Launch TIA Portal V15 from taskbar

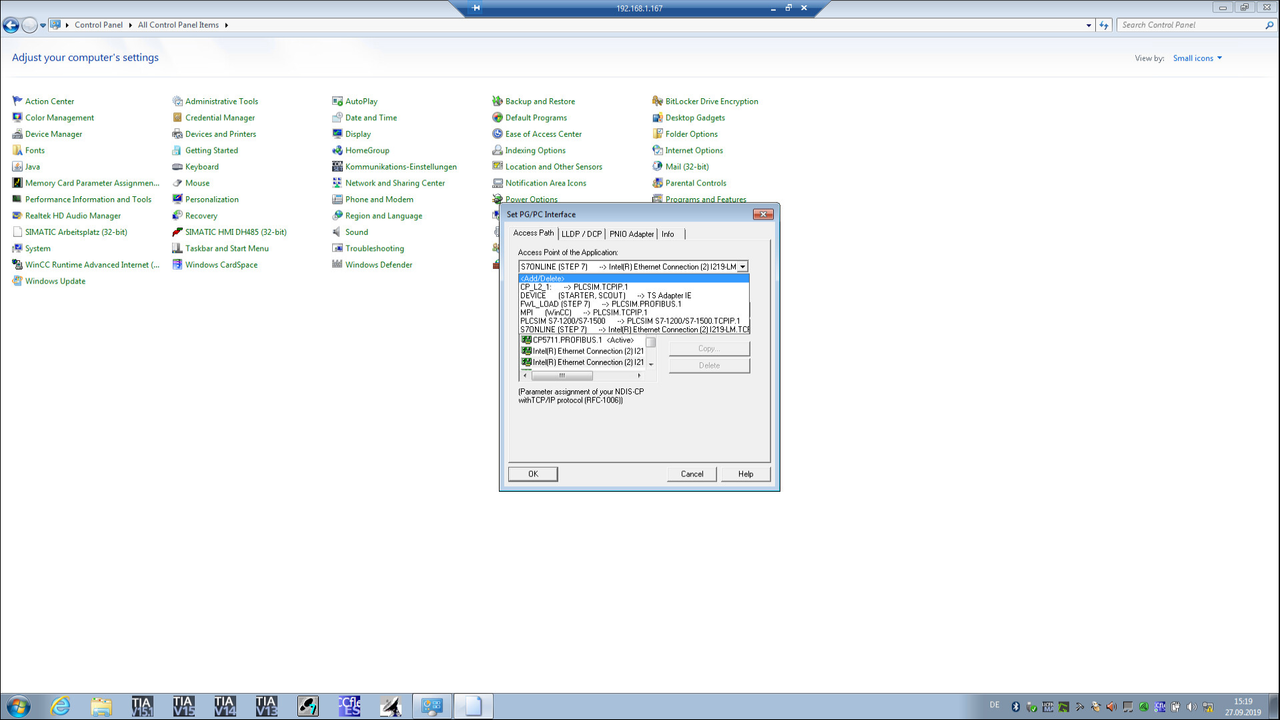click(x=183, y=706)
